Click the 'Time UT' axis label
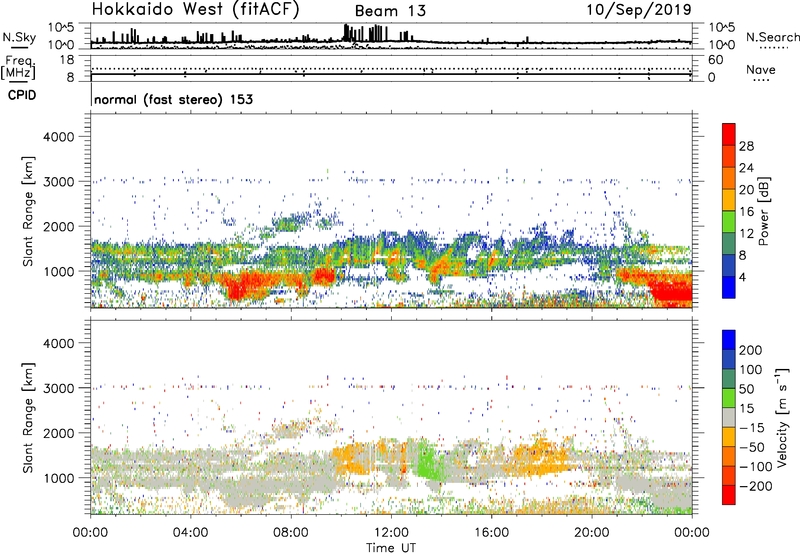Viewport: 800px width, 554px height. point(391,547)
